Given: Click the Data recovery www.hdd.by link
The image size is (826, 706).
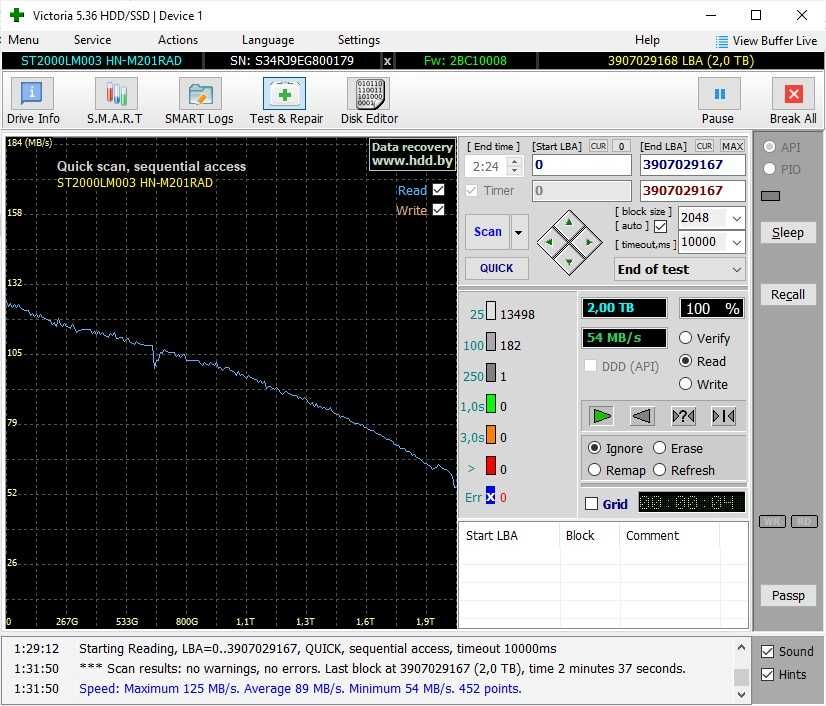Looking at the screenshot, I should [x=412, y=154].
